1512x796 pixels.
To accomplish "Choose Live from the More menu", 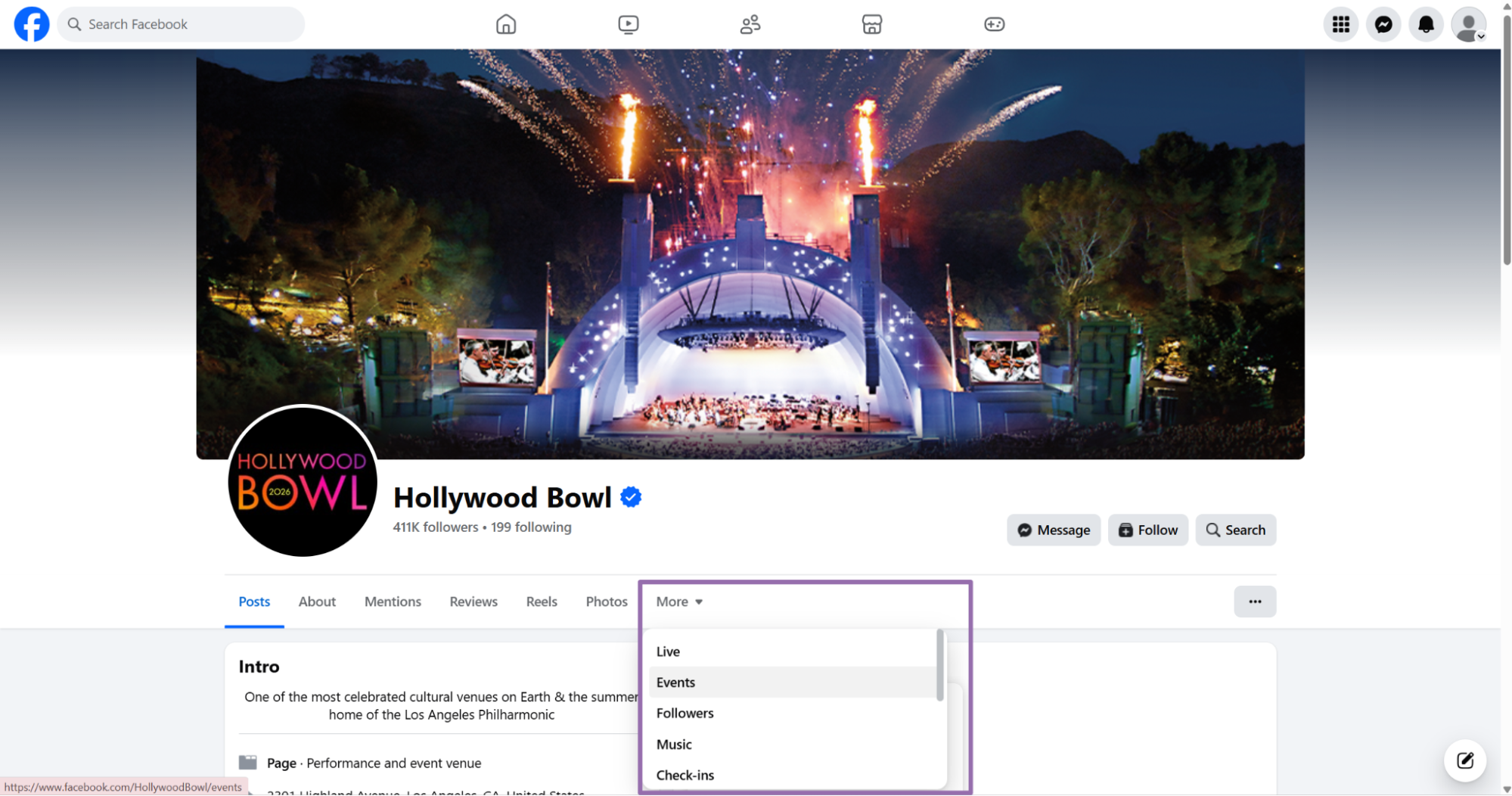I will click(x=792, y=651).
